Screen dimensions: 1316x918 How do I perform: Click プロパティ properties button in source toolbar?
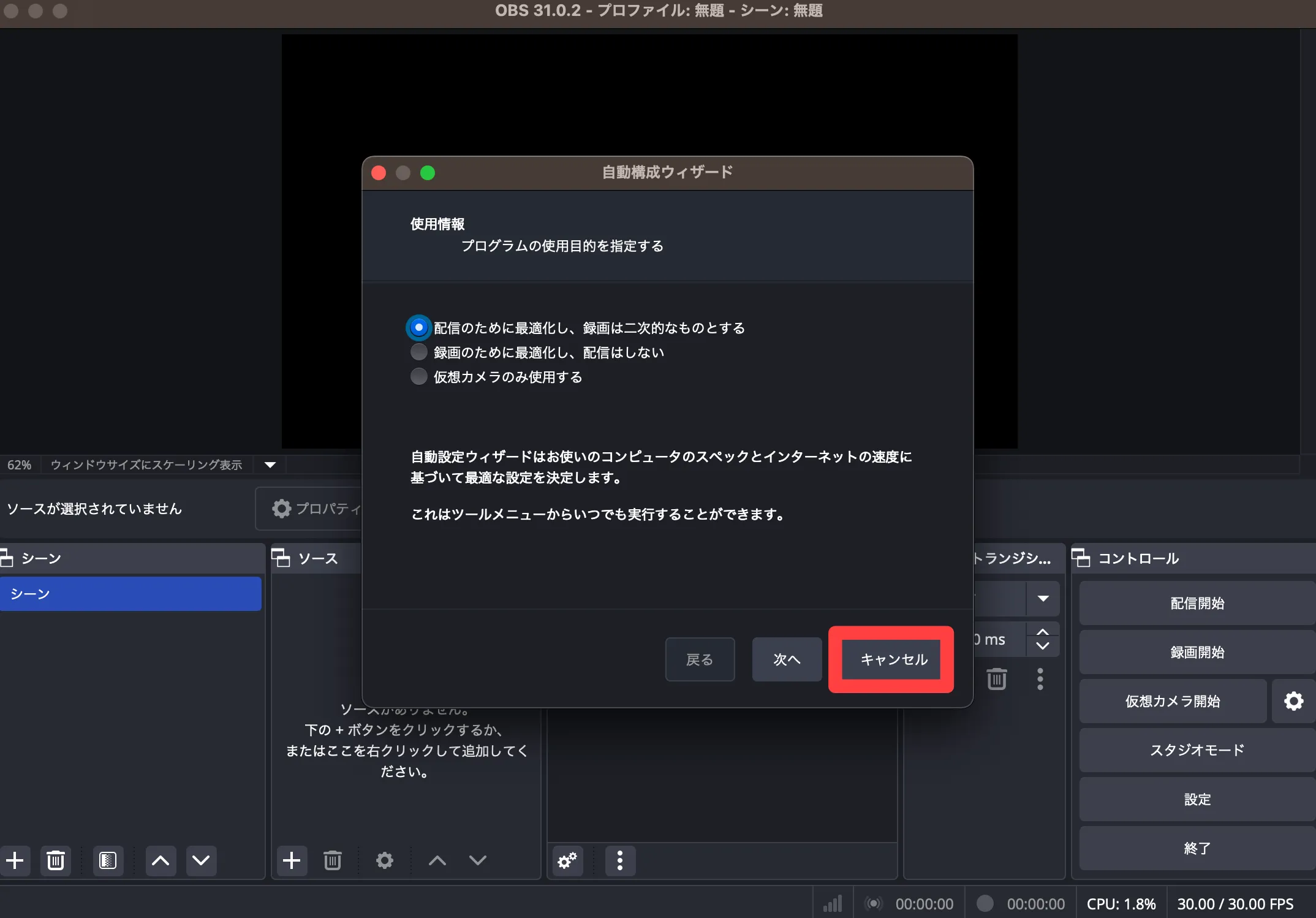coord(309,509)
